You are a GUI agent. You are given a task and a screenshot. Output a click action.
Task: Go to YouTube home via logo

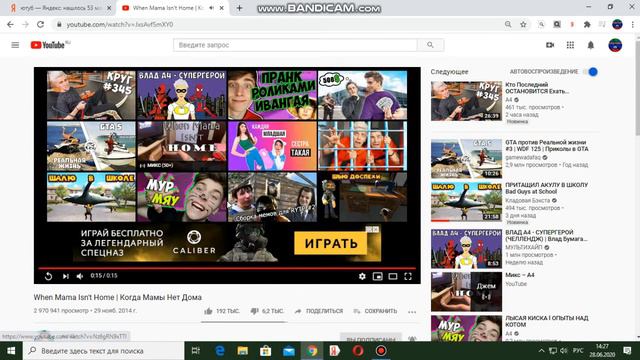coord(48,45)
